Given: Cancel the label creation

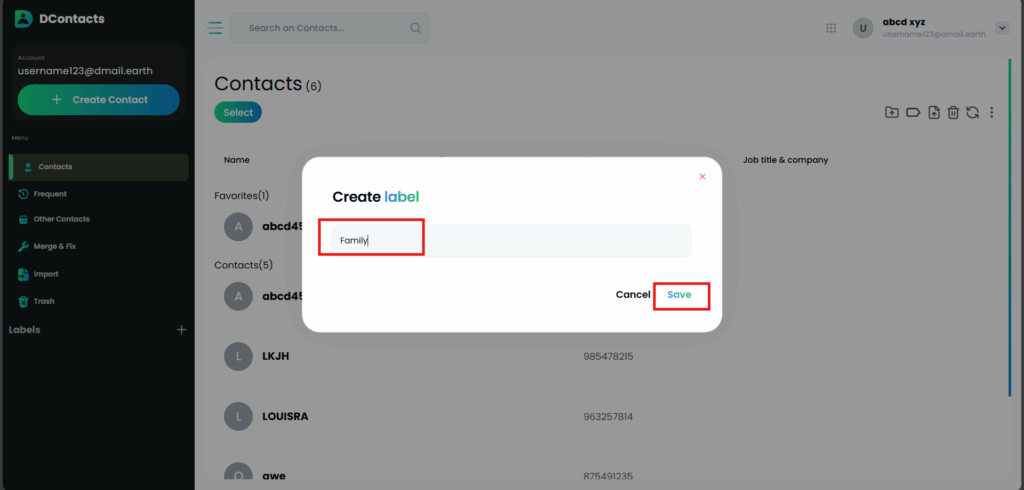Looking at the screenshot, I should point(632,295).
